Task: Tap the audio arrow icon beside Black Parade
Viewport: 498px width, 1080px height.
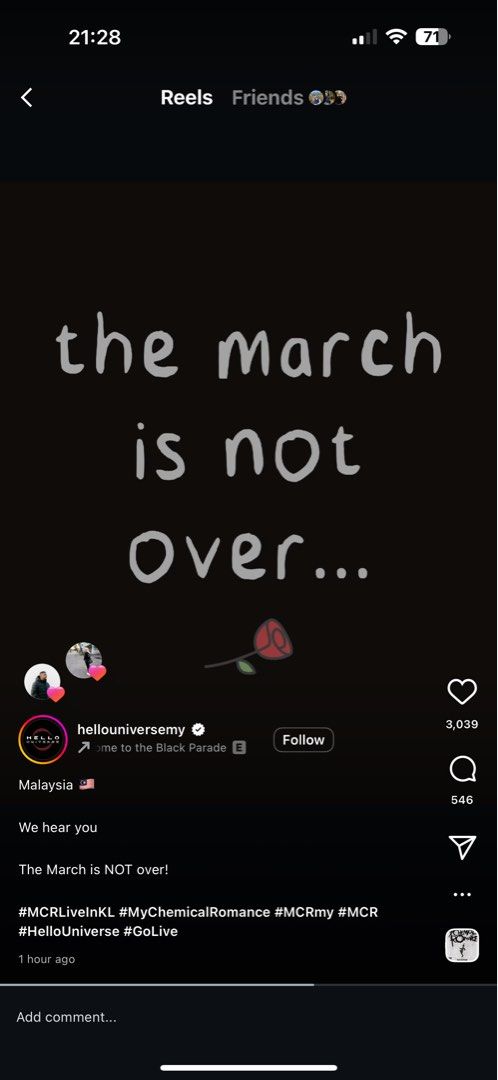Action: point(83,747)
